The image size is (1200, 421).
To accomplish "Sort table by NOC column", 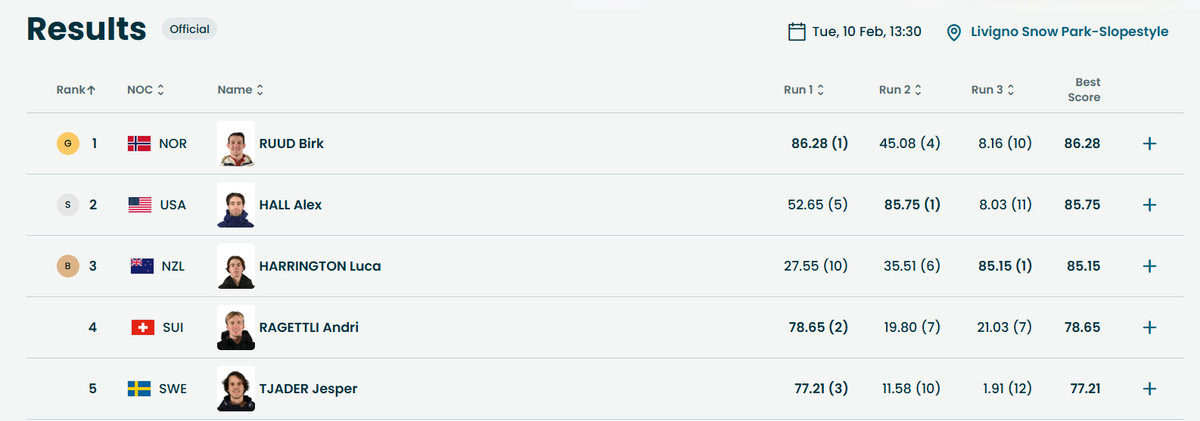I will coord(145,90).
